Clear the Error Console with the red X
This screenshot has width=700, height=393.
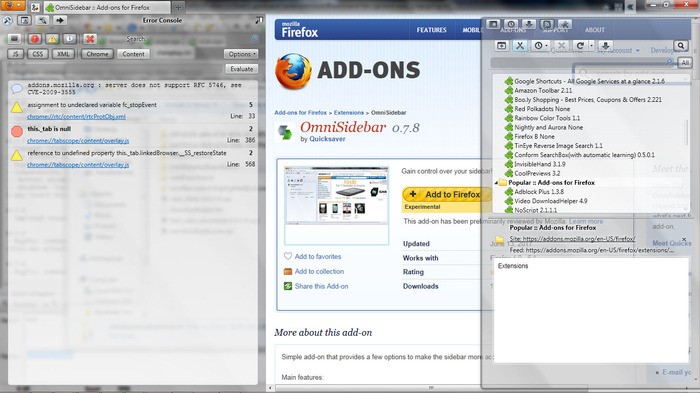(89, 39)
